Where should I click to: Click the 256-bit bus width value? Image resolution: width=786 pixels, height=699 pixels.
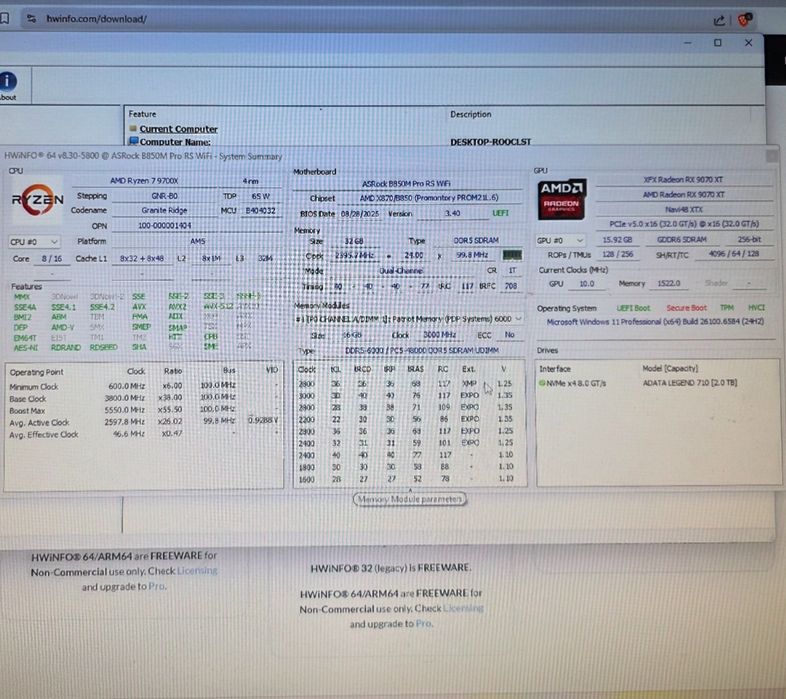(749, 240)
